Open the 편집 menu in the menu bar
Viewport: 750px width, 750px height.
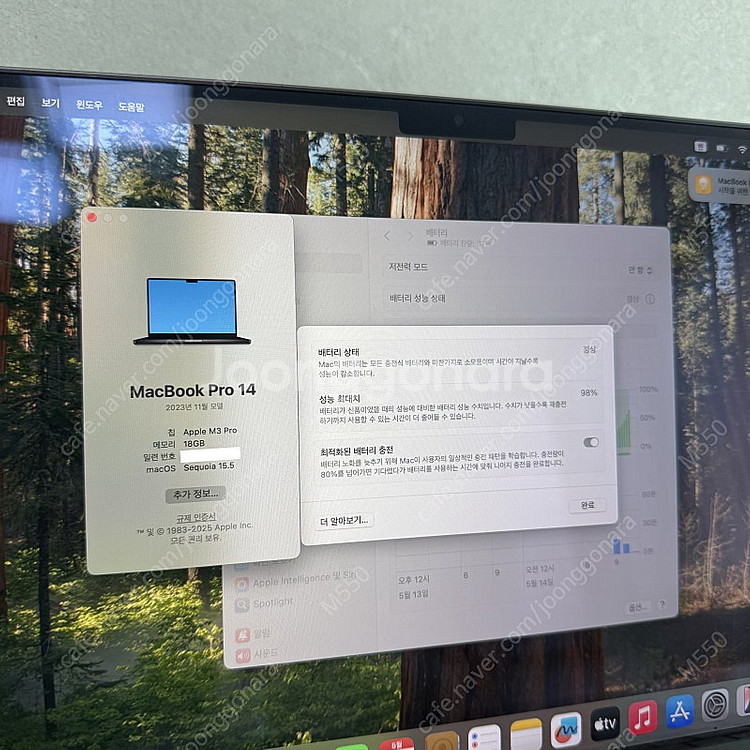[x=16, y=101]
